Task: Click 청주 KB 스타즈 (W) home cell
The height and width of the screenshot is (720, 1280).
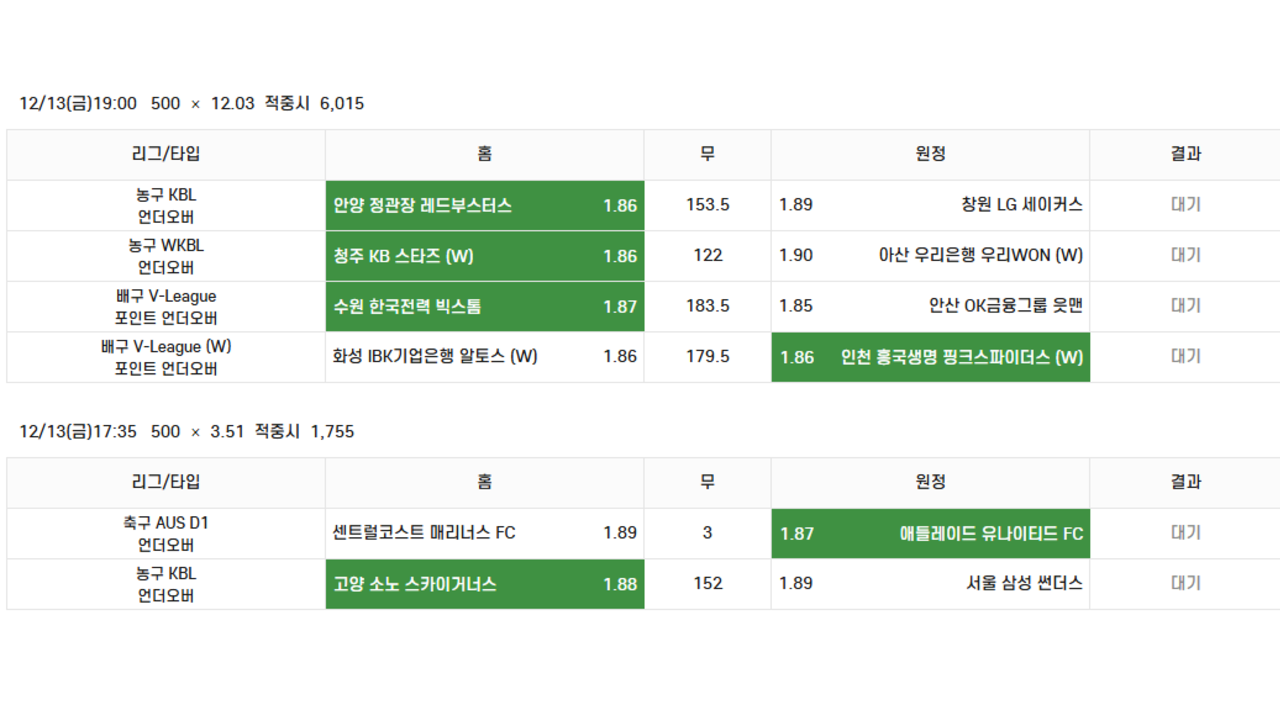Action: click(485, 256)
